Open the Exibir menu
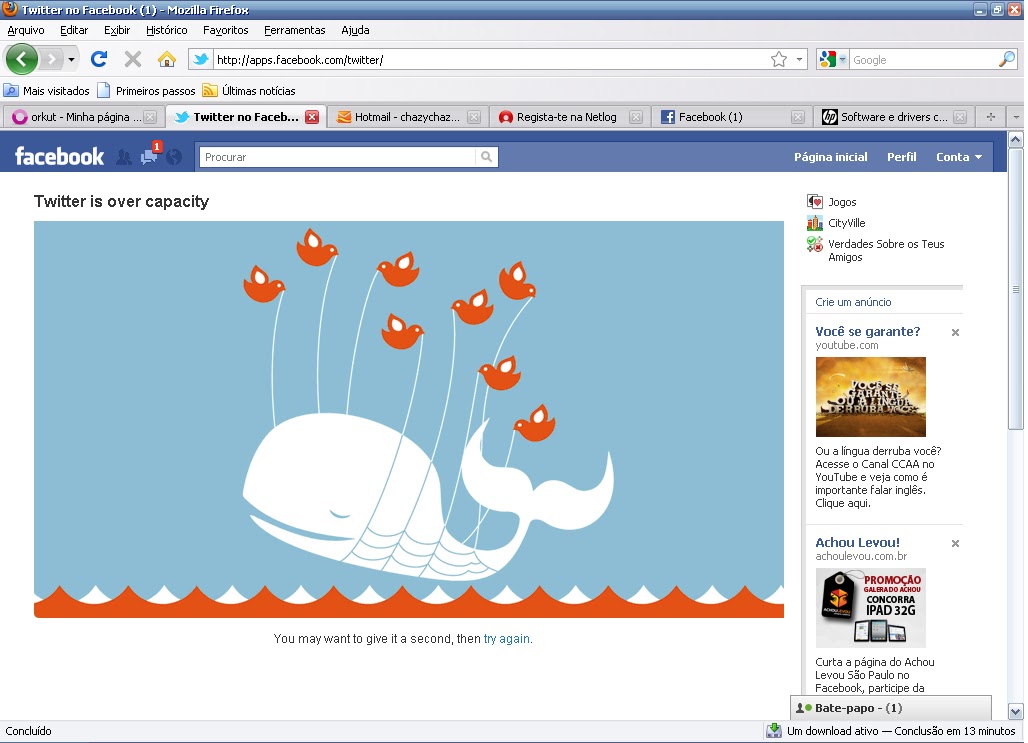The image size is (1028, 743). tap(117, 30)
